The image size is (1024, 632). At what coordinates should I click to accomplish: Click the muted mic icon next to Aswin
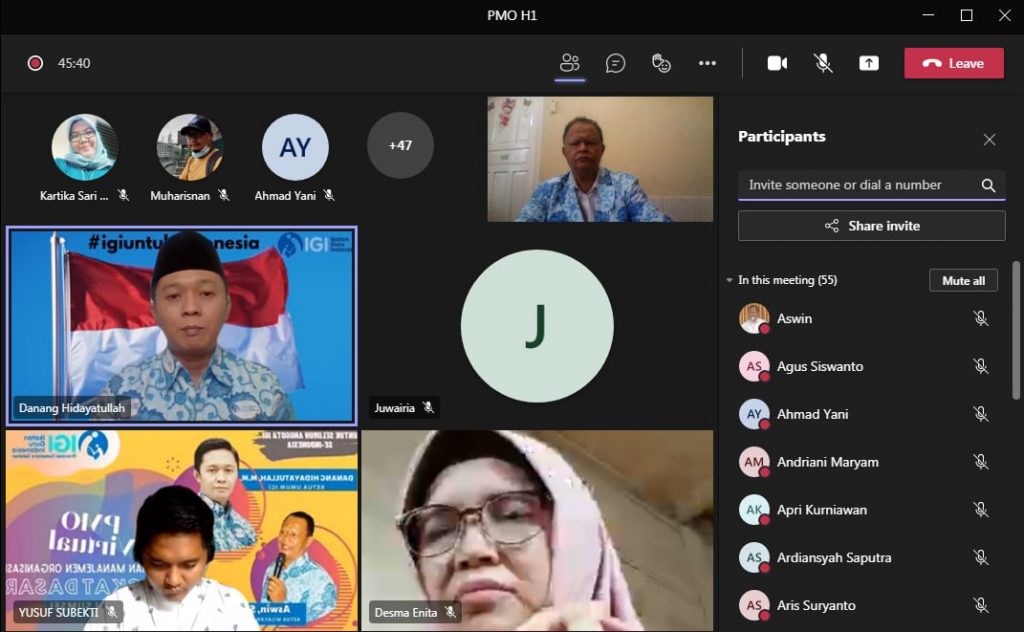coord(981,319)
